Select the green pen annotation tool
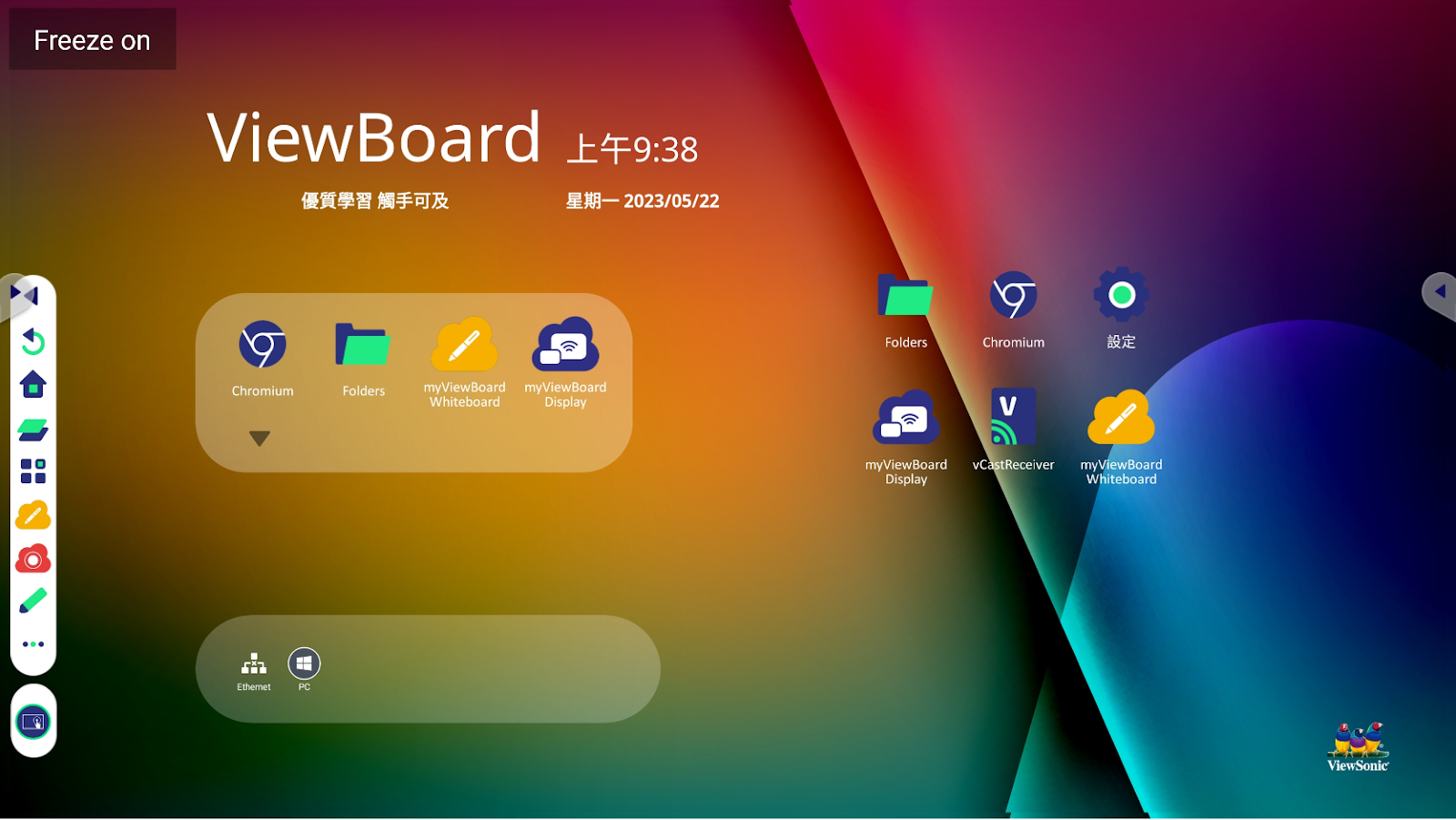Viewport: 1456px width, 820px height. pos(33,601)
